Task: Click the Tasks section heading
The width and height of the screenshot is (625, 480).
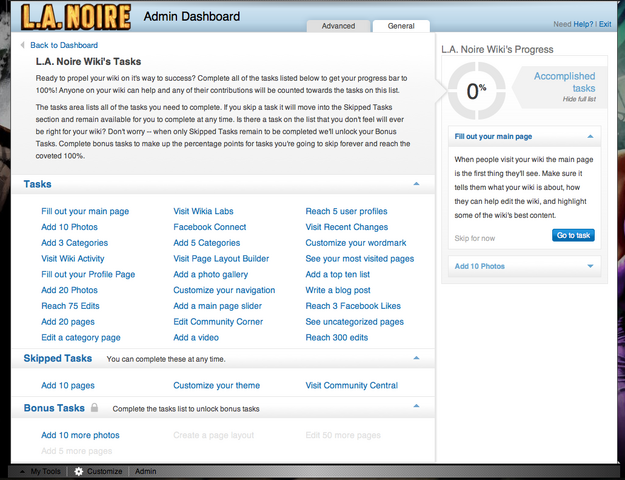Action: 37,184
